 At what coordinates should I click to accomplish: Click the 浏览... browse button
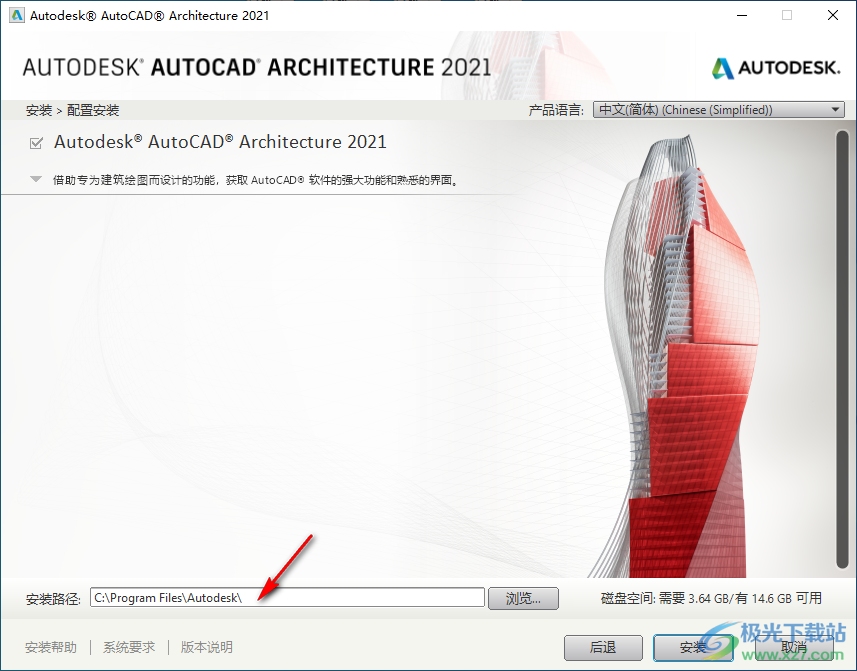point(523,598)
